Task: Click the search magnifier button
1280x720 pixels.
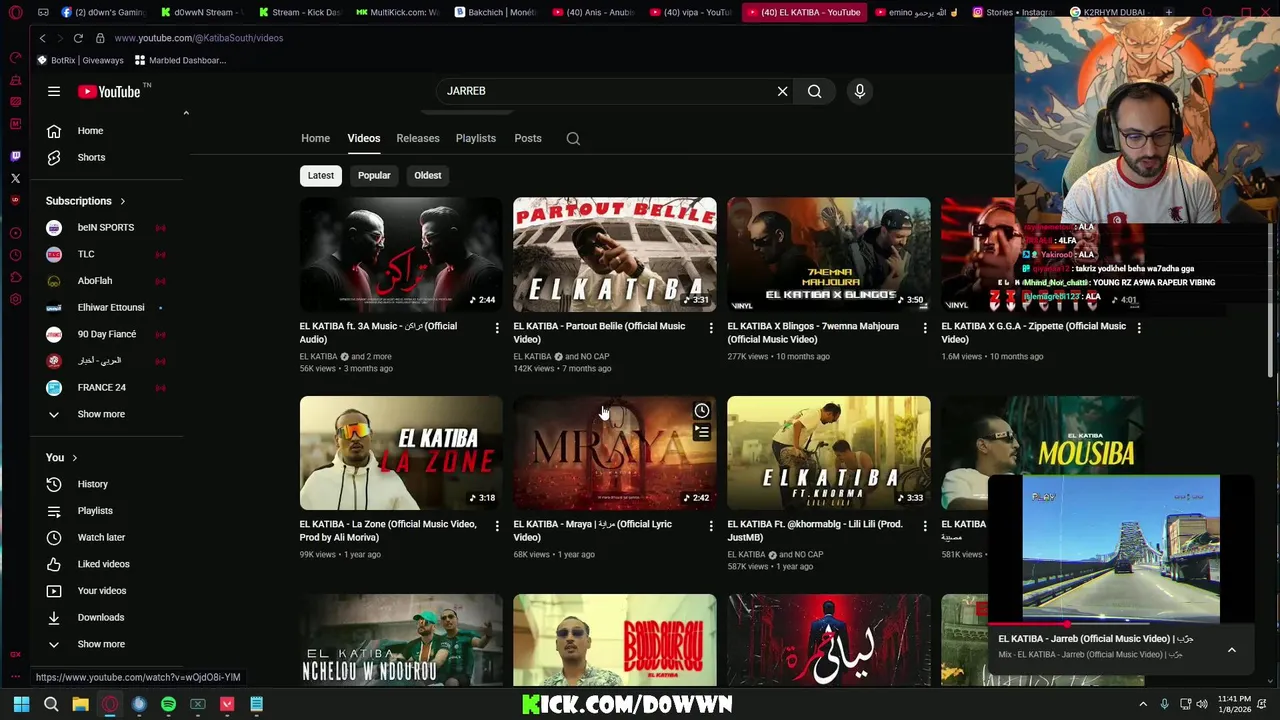Action: pyautogui.click(x=815, y=91)
